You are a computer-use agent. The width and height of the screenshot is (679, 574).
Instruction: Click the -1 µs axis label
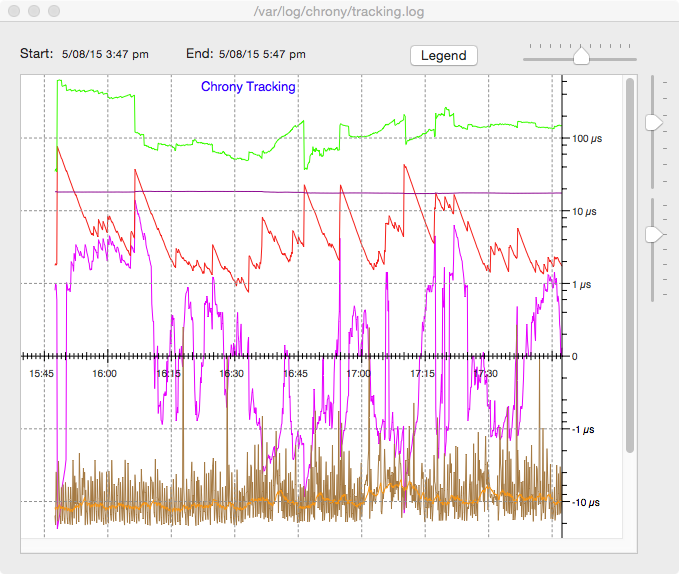pyautogui.click(x=583, y=430)
